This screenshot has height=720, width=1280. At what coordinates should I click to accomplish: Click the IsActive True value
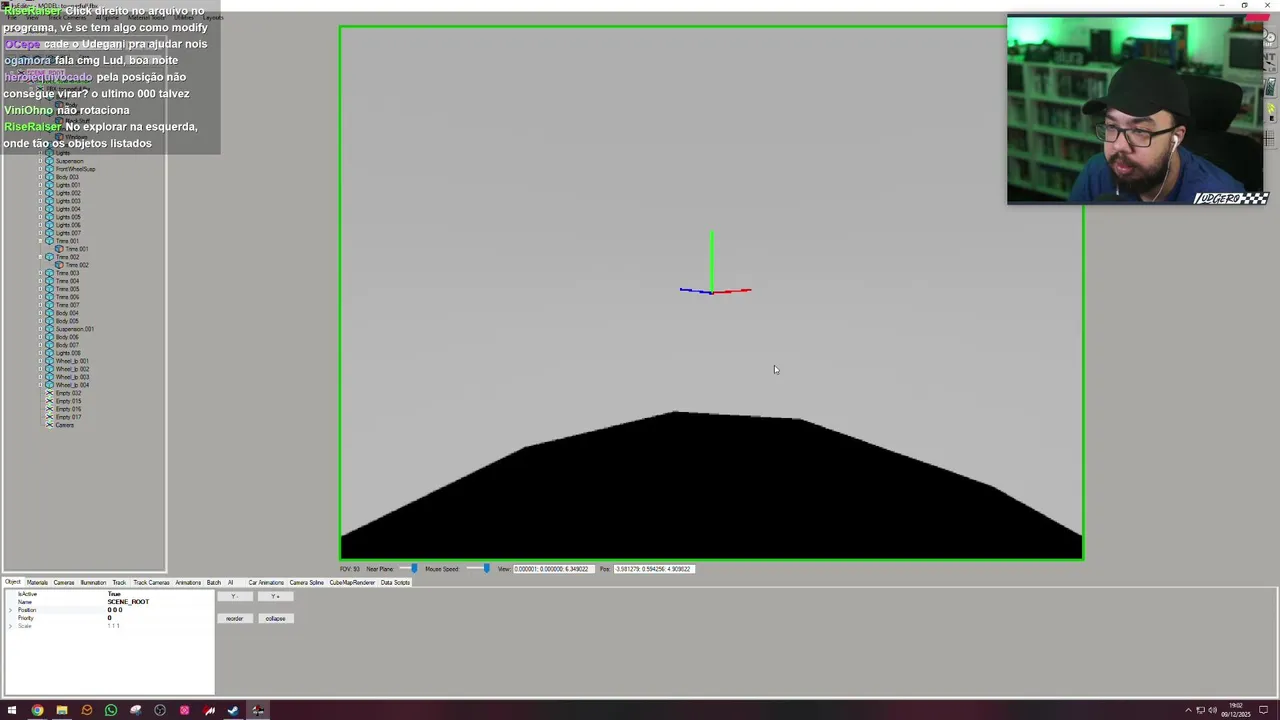pos(114,594)
